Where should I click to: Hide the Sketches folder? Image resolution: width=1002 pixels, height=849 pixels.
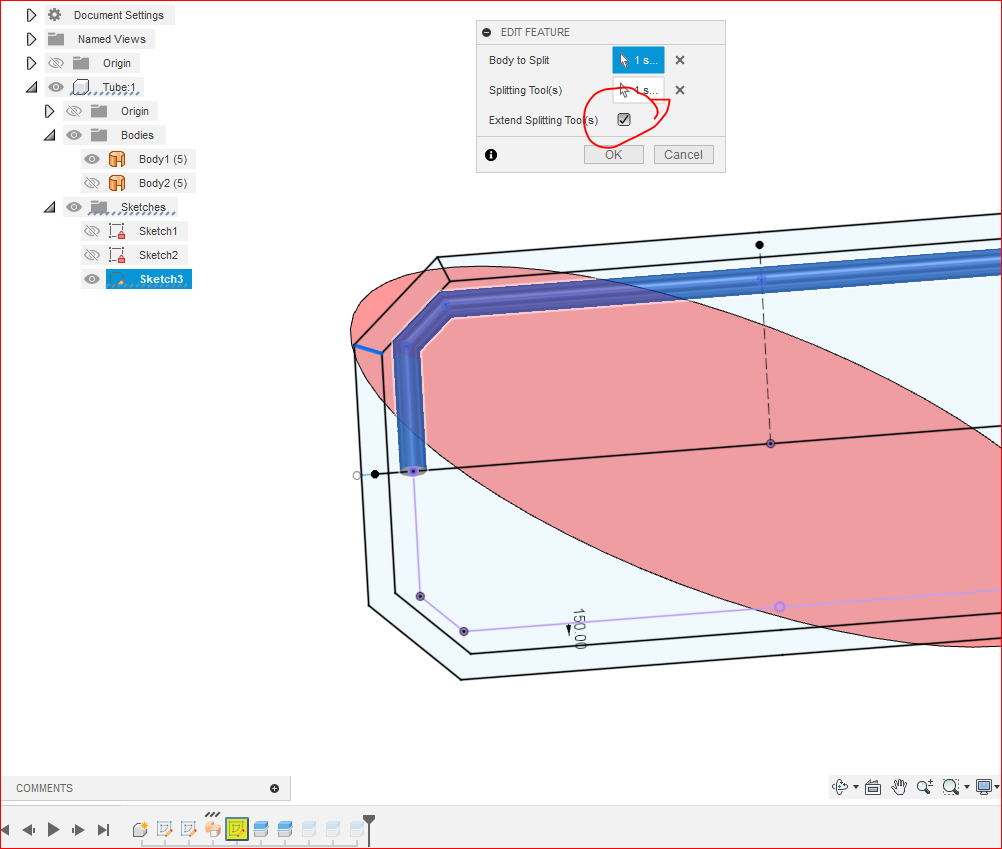74,207
